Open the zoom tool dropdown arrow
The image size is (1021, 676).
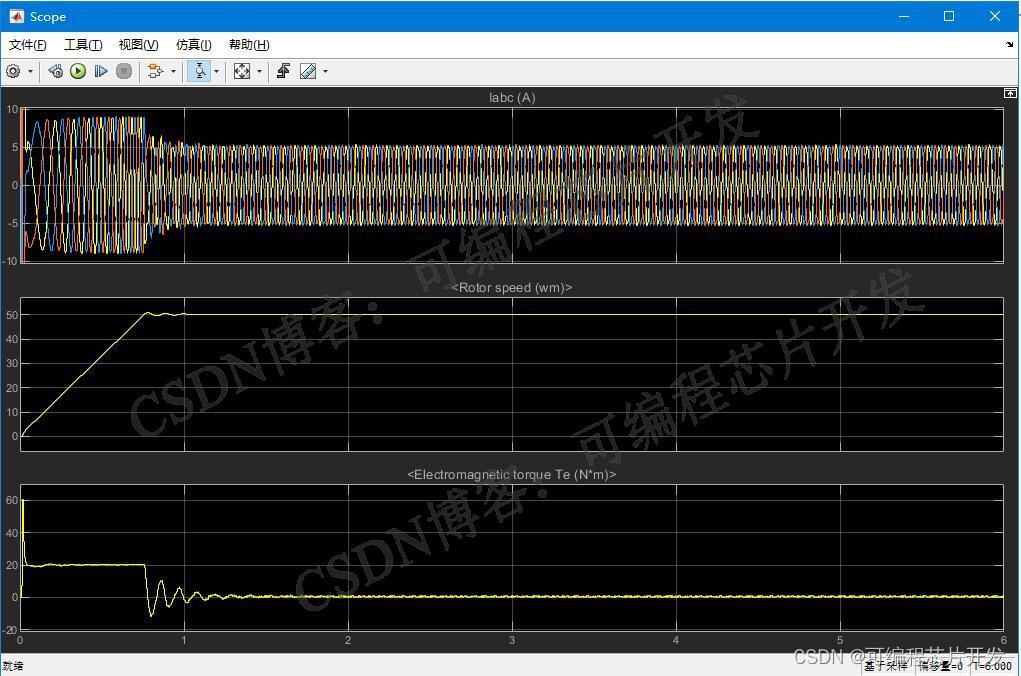[x=216, y=71]
